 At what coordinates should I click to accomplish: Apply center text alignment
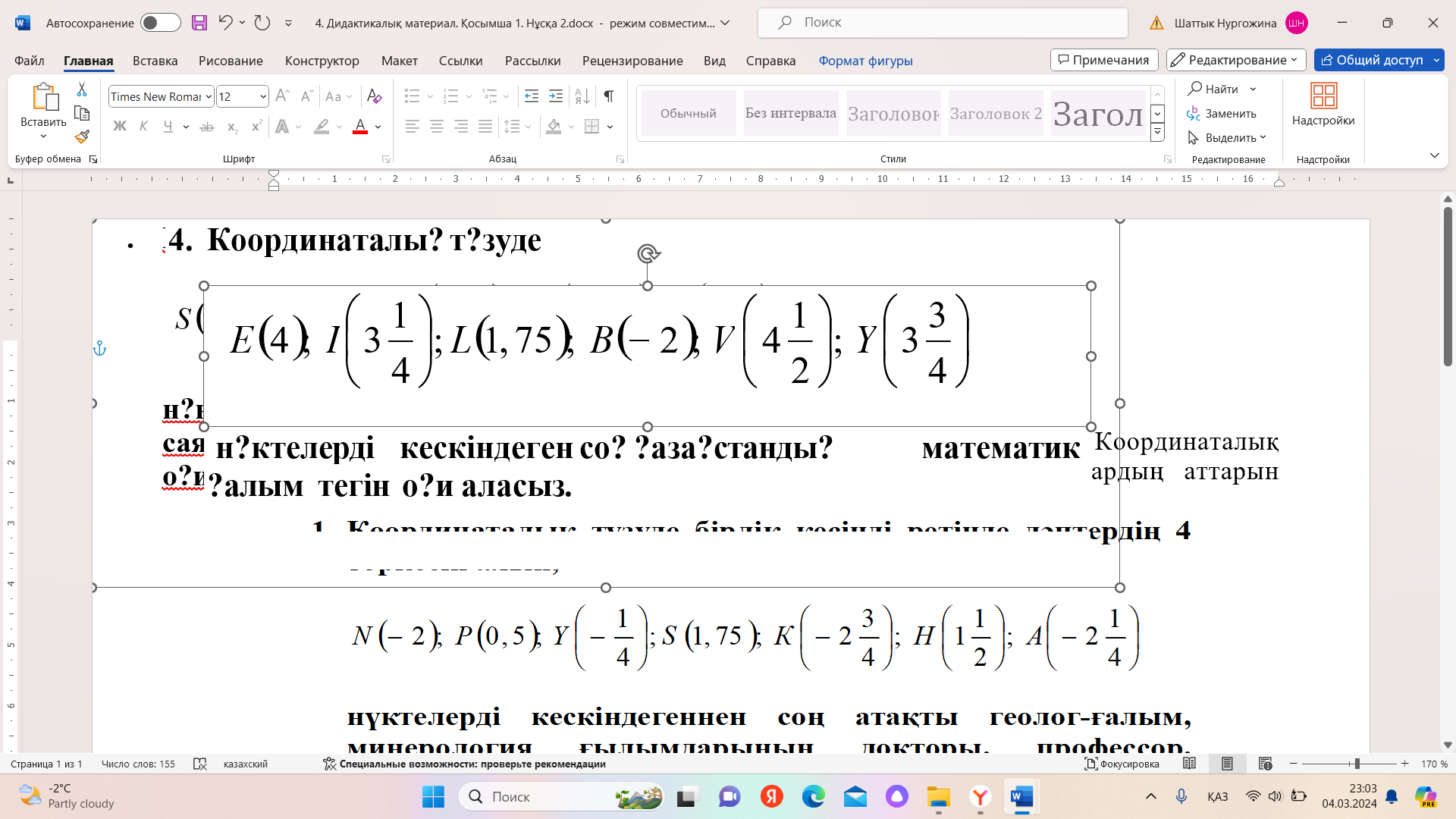coord(437,127)
